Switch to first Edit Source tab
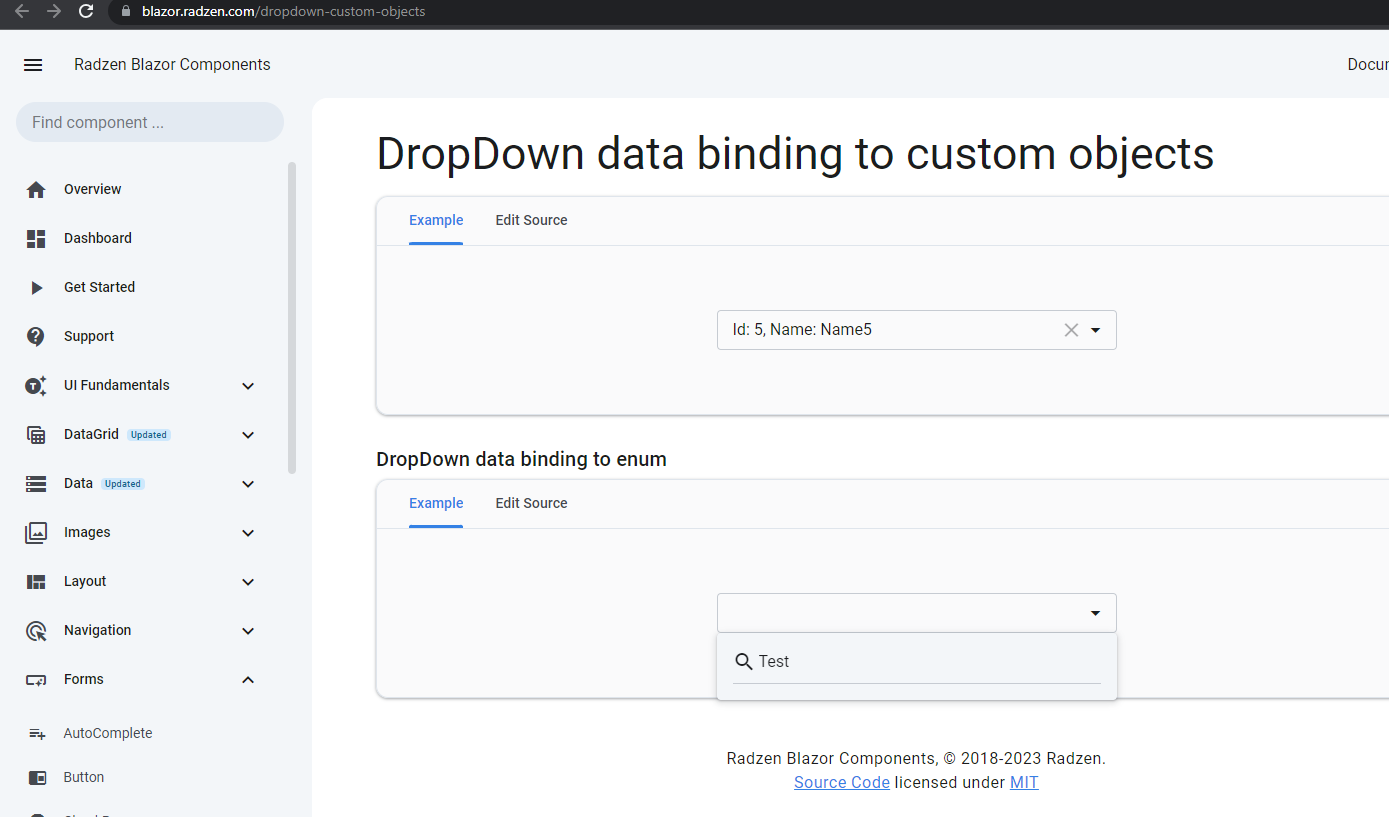Viewport: 1389px width, 817px height. [x=531, y=220]
